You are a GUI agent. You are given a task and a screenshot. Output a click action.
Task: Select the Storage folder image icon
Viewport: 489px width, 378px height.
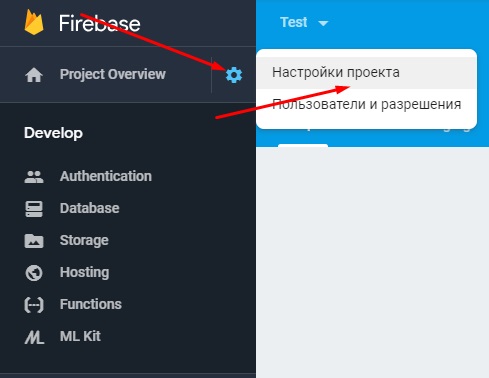(34, 241)
